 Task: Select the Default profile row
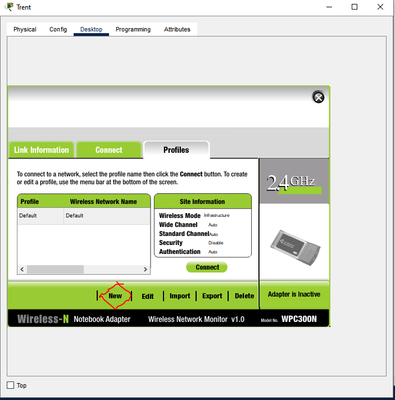84,216
